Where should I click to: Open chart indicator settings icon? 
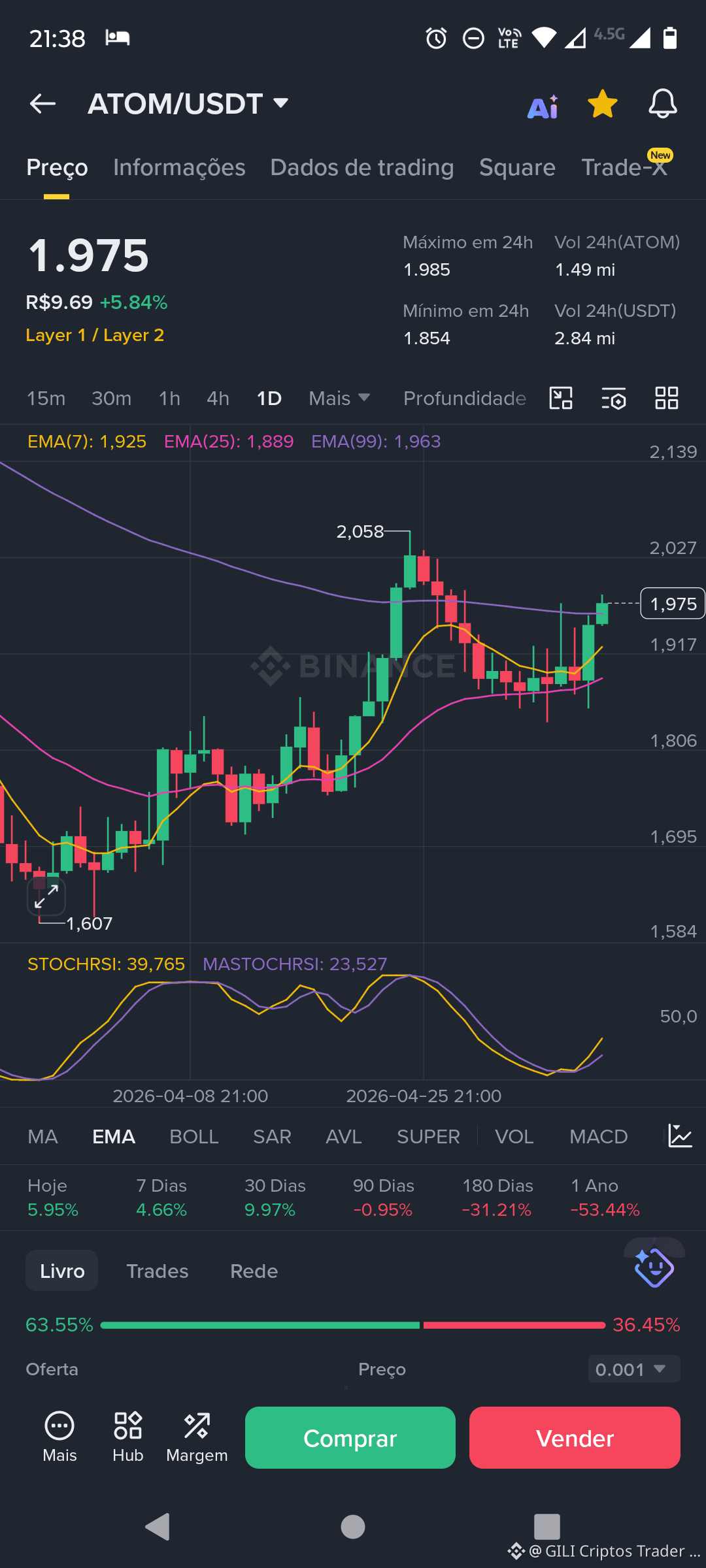pos(614,398)
